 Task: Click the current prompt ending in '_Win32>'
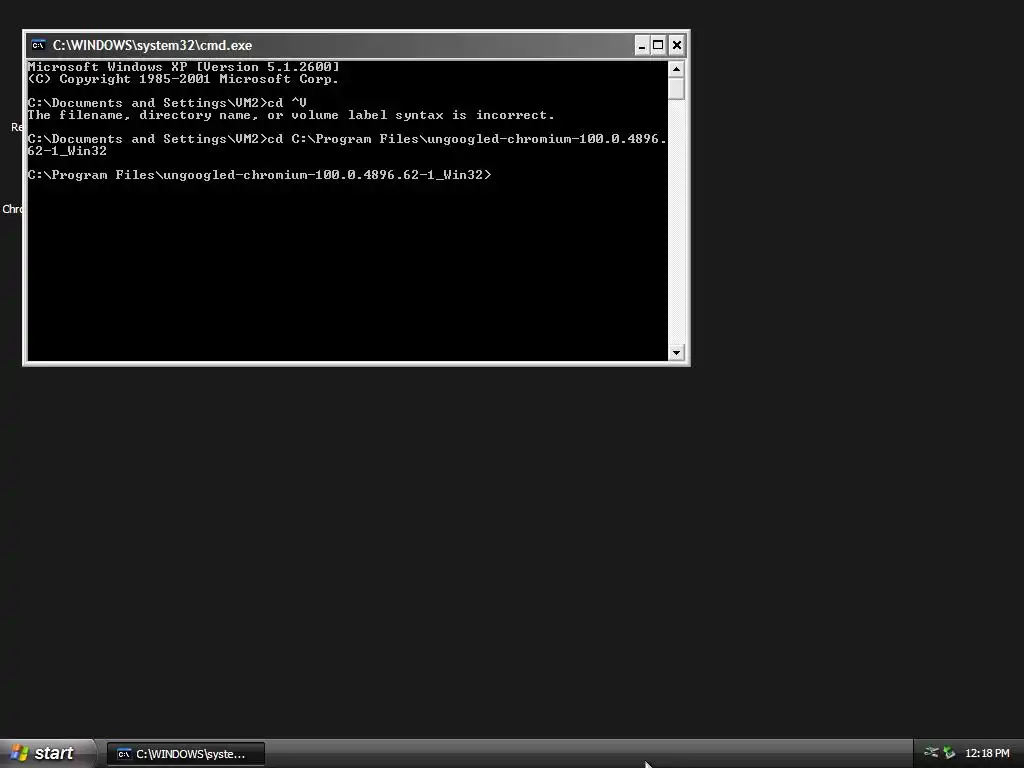259,175
